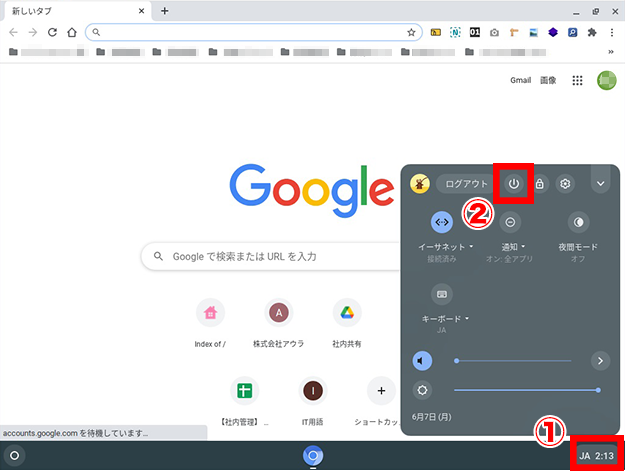625x471 pixels.
Task: Click the N extension icon
Action: 455,32
